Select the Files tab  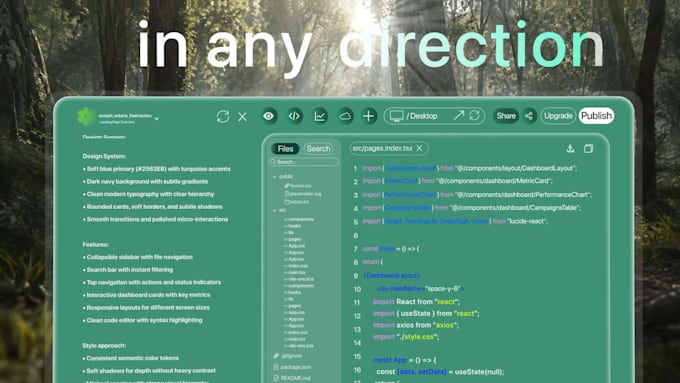click(285, 149)
